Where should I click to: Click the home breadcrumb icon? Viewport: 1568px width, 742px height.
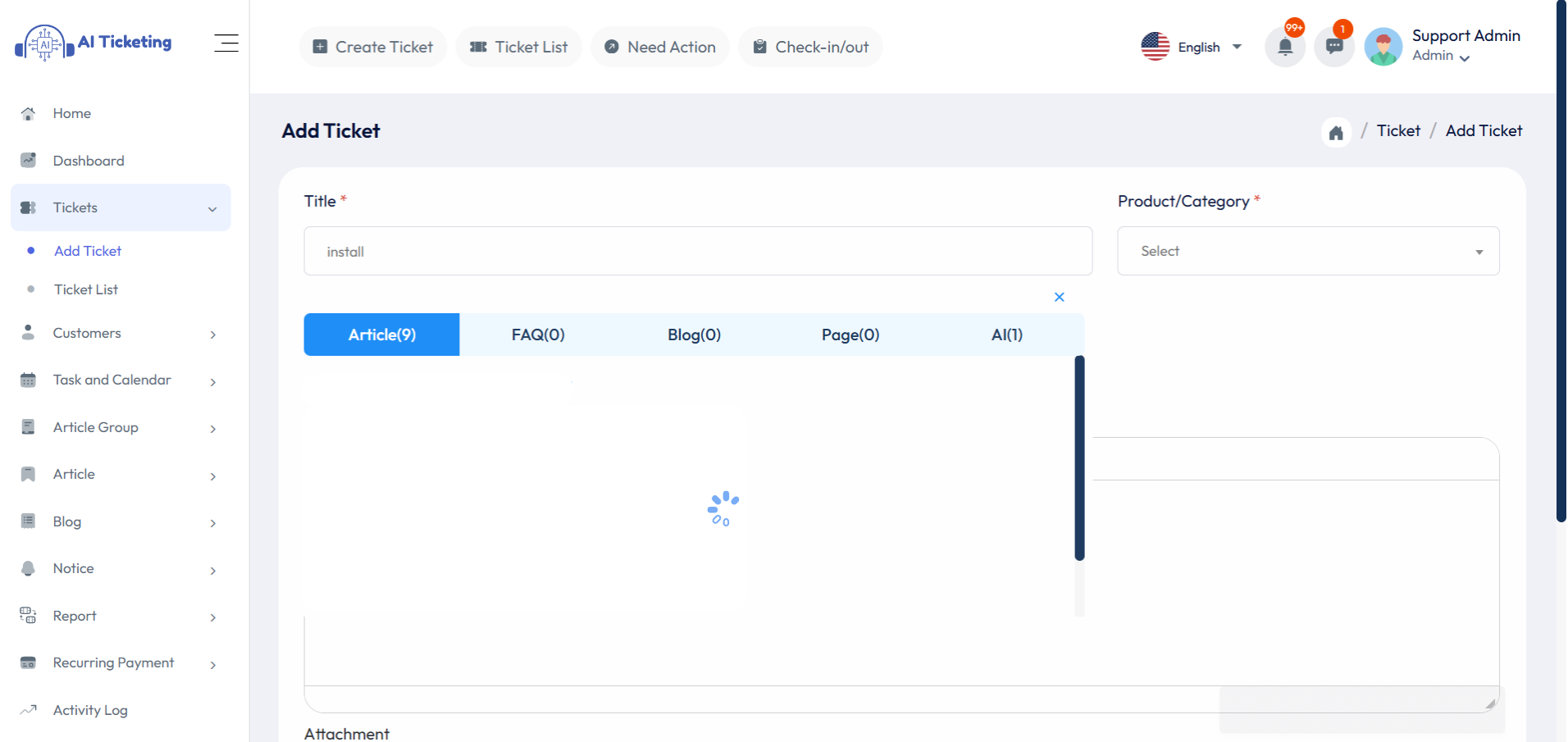point(1336,131)
